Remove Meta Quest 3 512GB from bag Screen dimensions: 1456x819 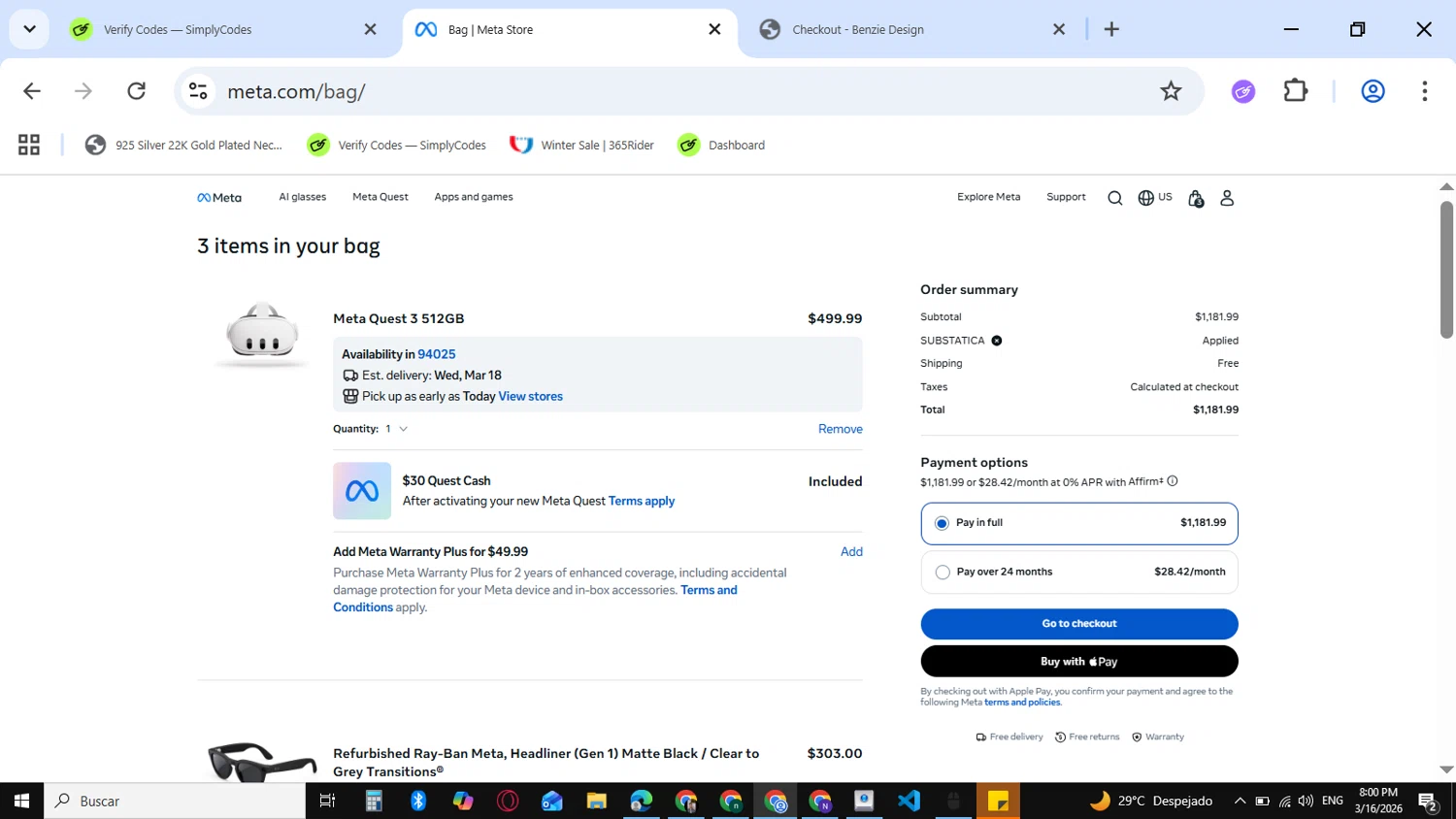(841, 429)
